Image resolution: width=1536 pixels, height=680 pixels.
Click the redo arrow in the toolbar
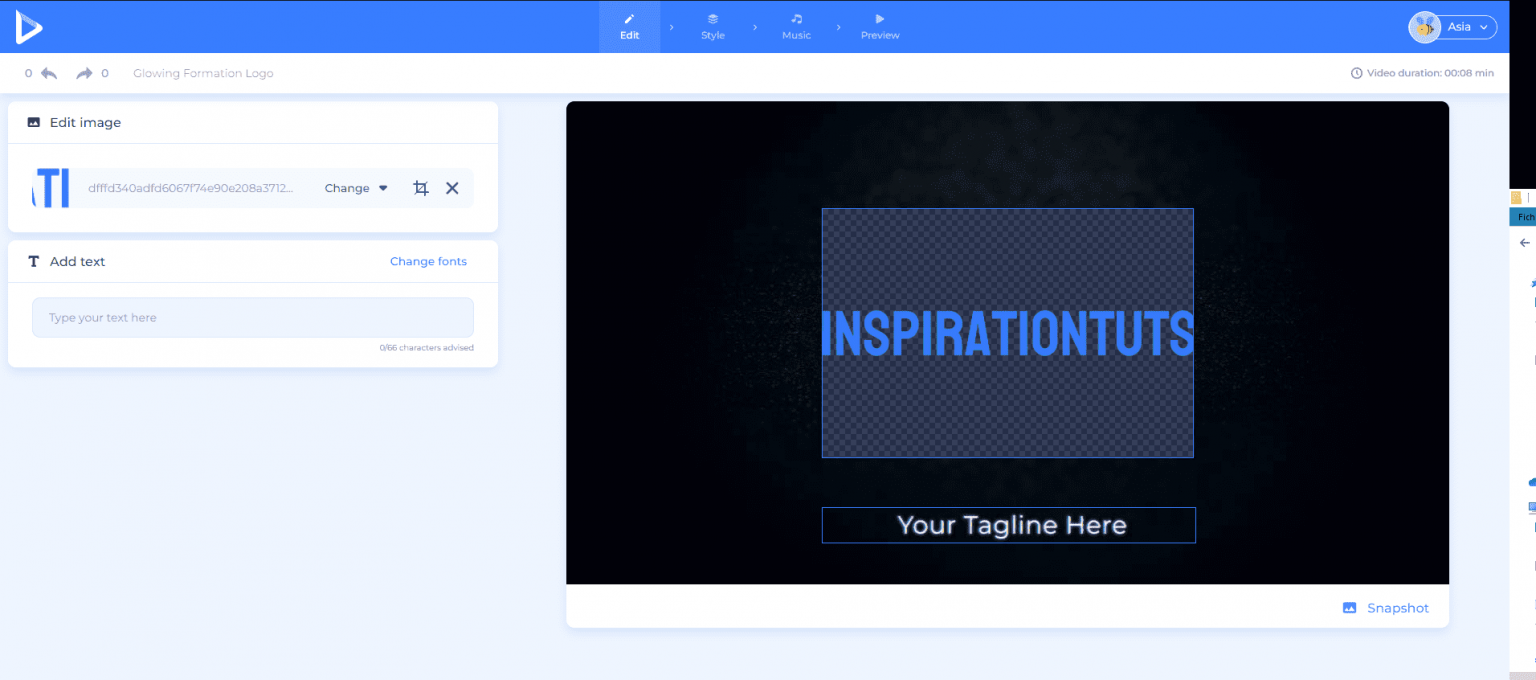tap(85, 72)
